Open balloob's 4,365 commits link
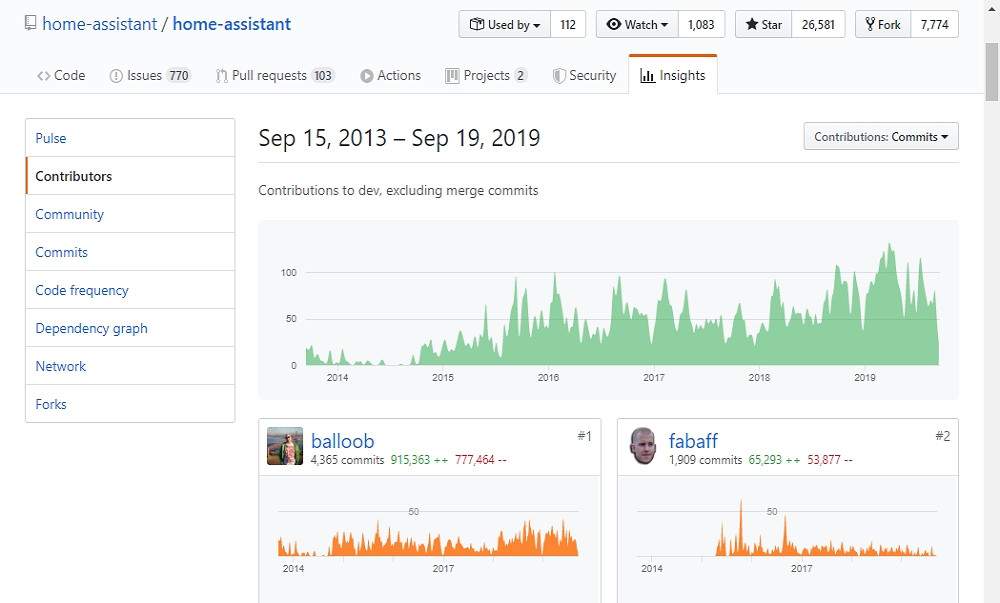Screen dimensions: 1000x603 348,460
